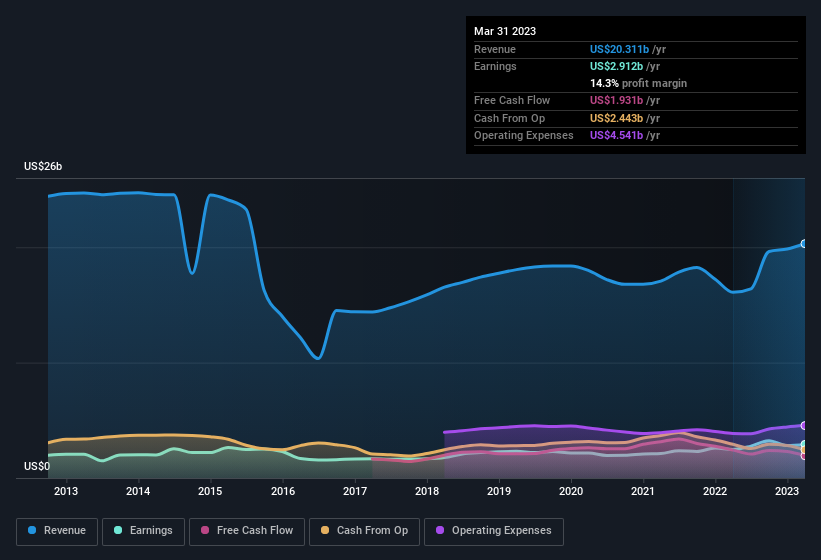Click the US$1.931b free cash flow value

point(616,100)
